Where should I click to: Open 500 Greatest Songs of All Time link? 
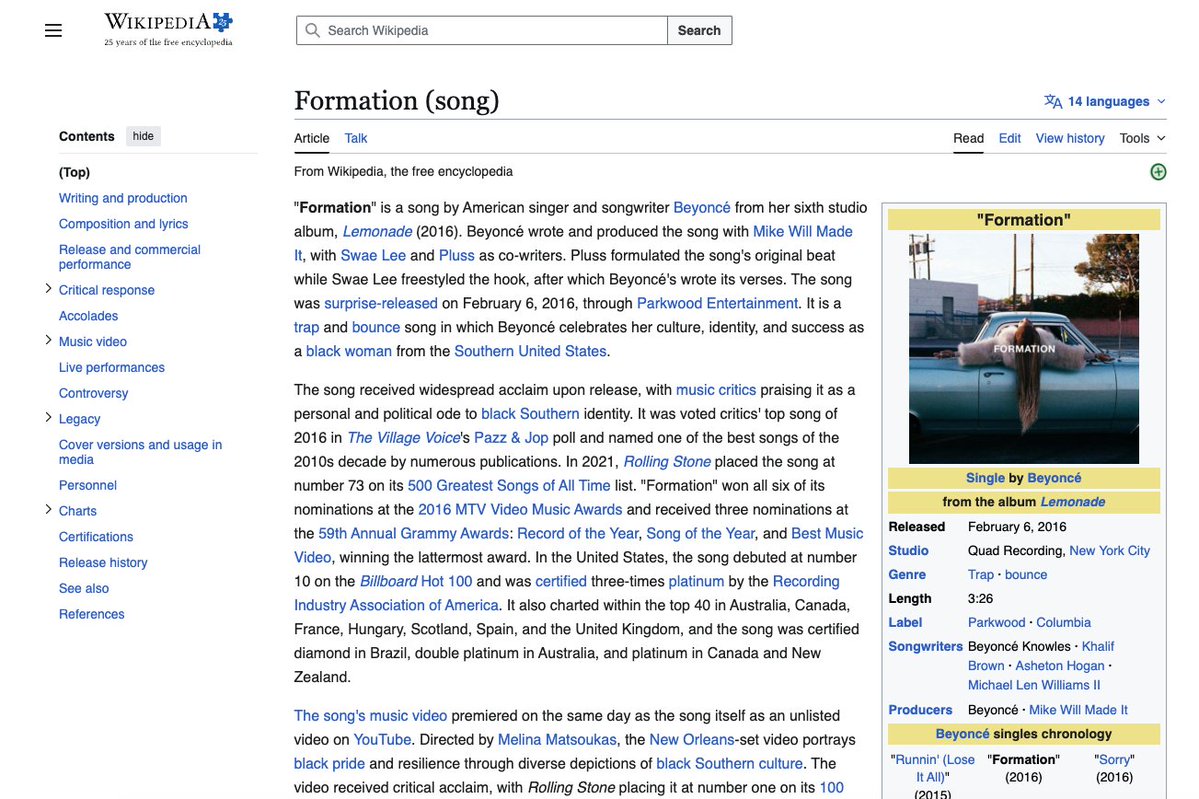pyautogui.click(x=509, y=486)
